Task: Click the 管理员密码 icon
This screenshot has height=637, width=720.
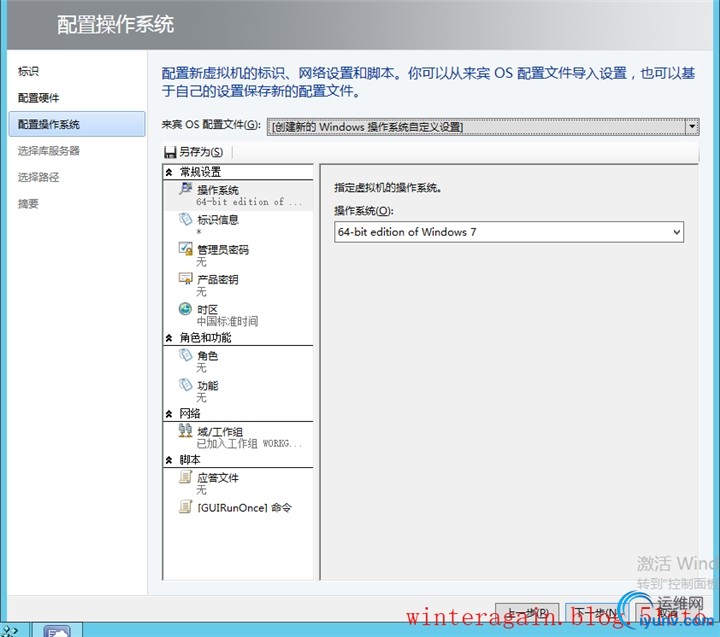Action: [186, 248]
